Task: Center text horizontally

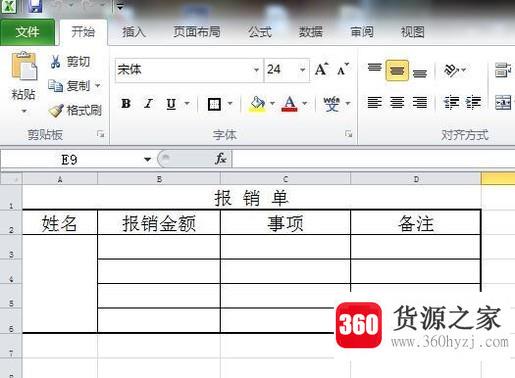Action: coord(397,102)
